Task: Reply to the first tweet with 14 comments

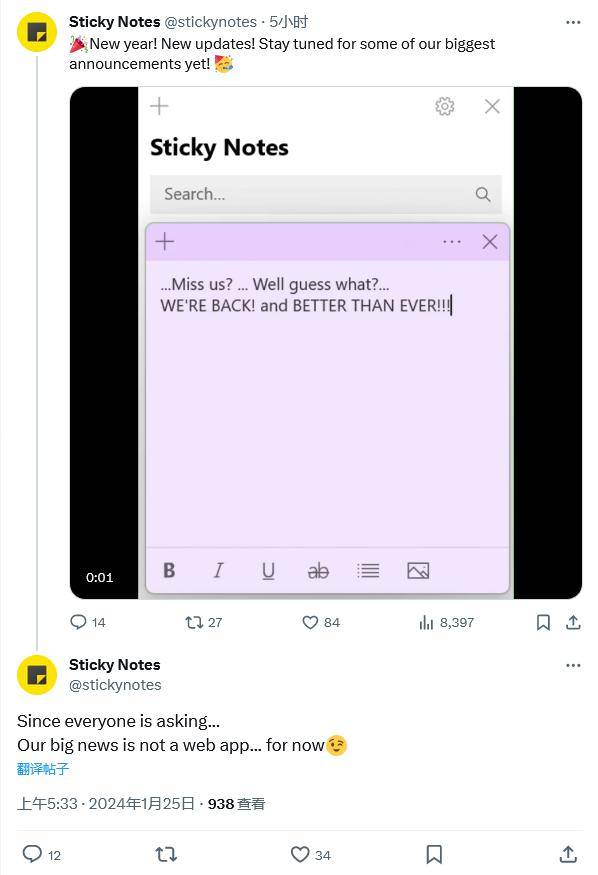Action: (x=88, y=622)
